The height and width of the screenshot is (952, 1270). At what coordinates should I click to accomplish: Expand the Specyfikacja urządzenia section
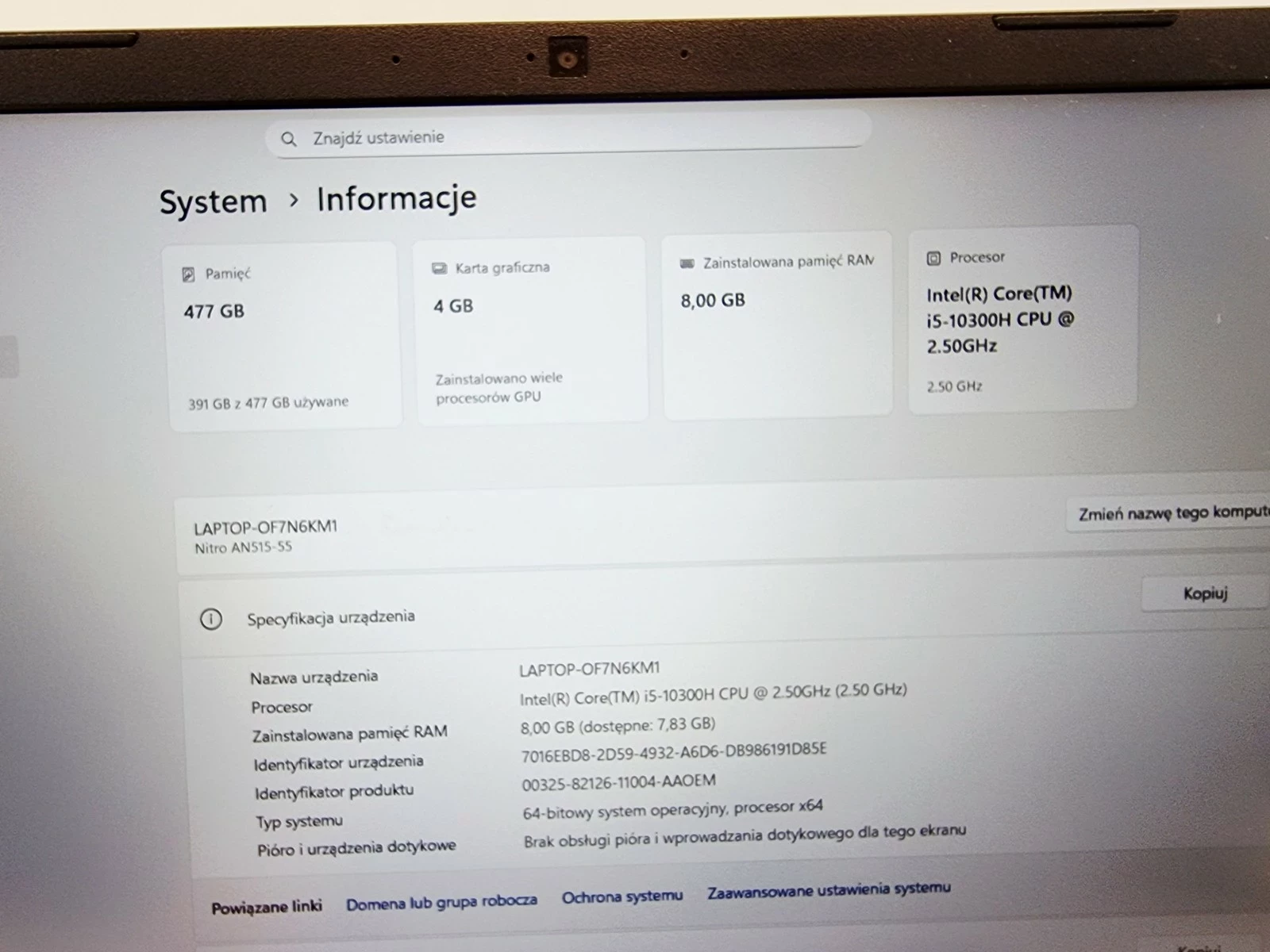(331, 616)
